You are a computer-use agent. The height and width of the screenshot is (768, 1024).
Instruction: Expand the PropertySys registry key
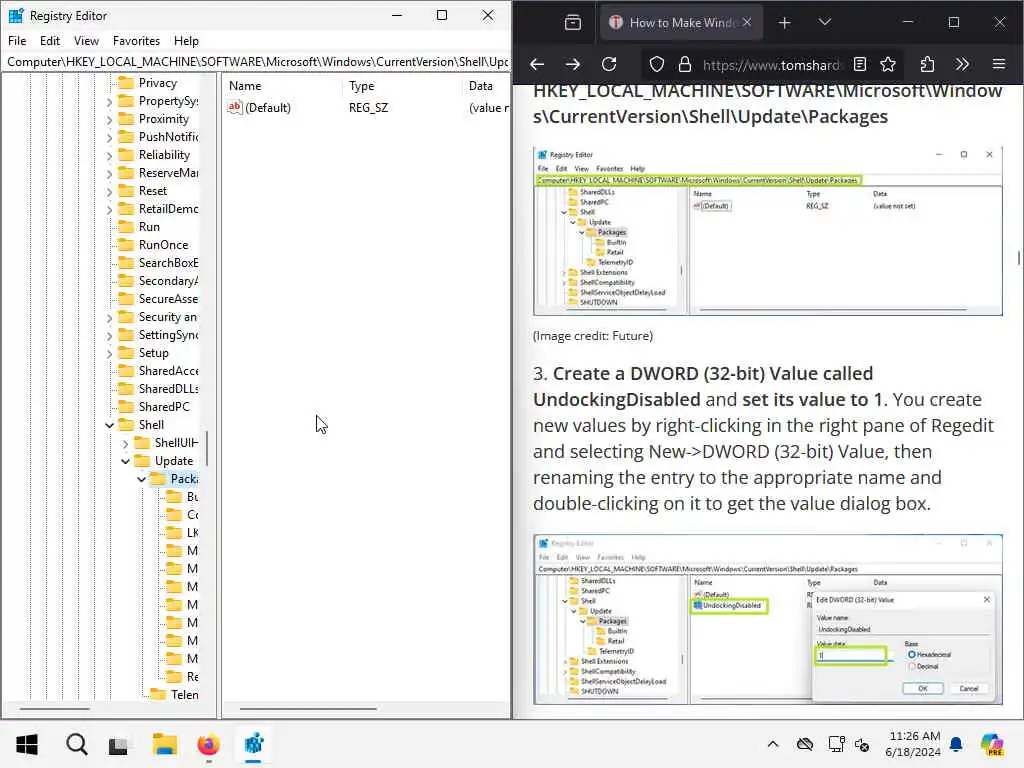pyautogui.click(x=109, y=101)
